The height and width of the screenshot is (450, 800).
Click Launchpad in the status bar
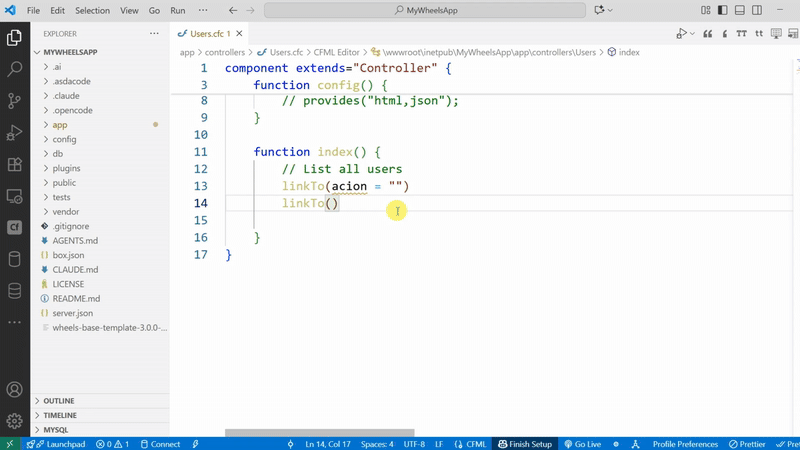(x=56, y=444)
